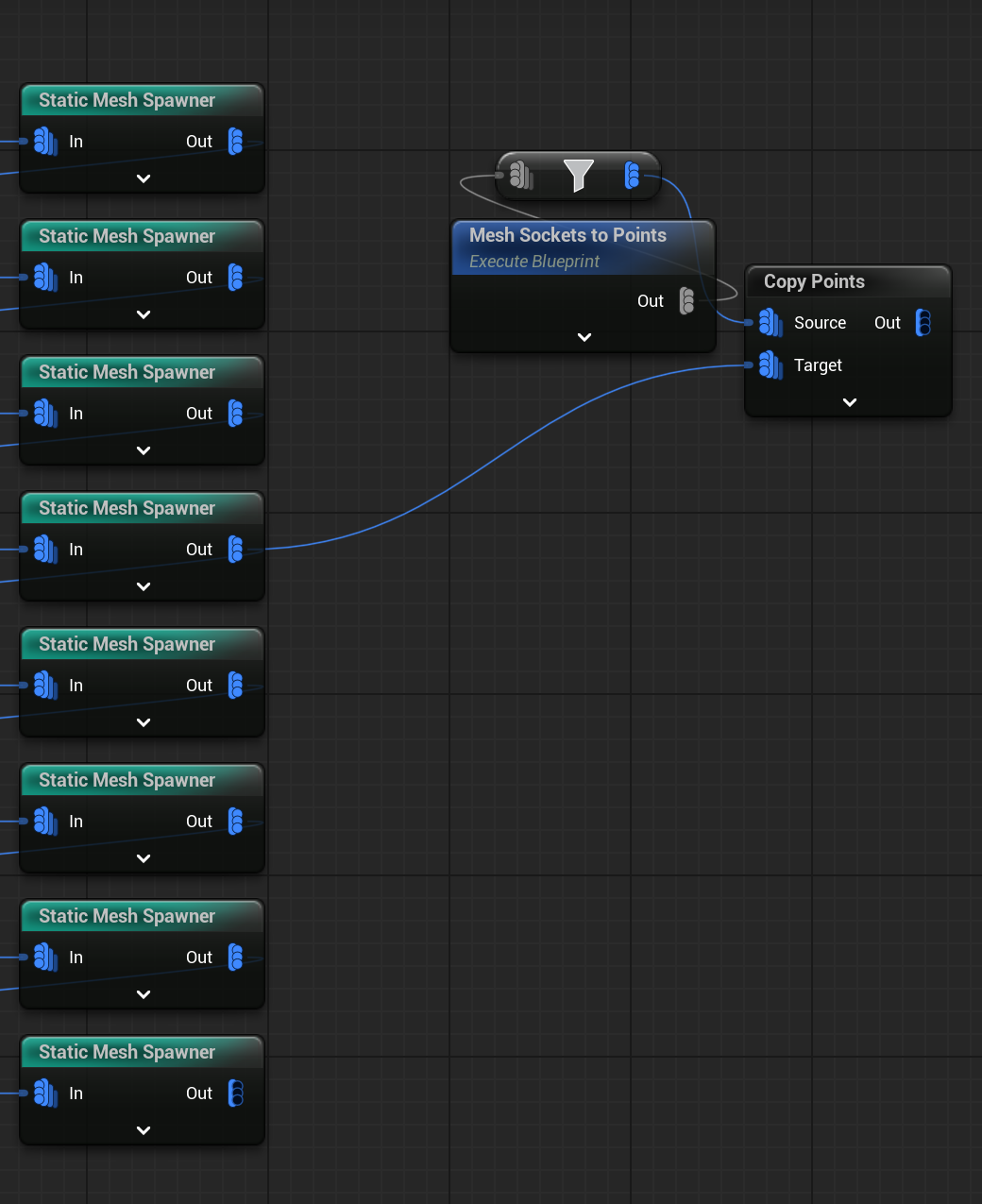
Task: Expand chevron of Spawner wired to Copy Points
Action: 144,586
